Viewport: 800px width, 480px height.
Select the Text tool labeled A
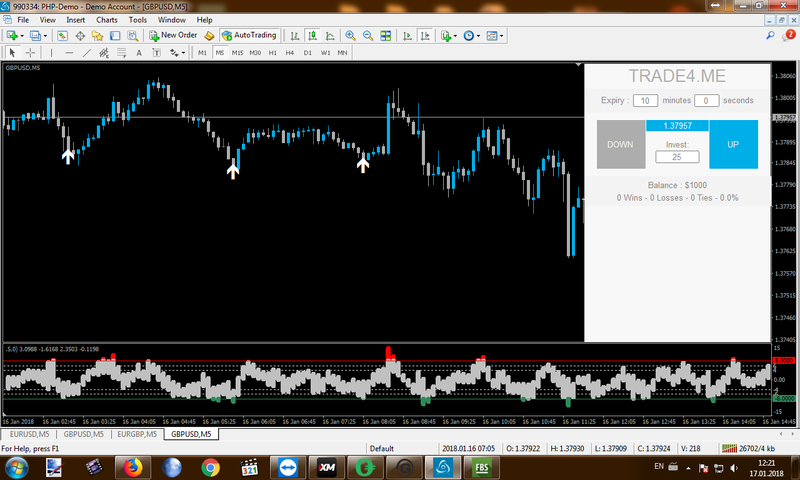pos(139,53)
